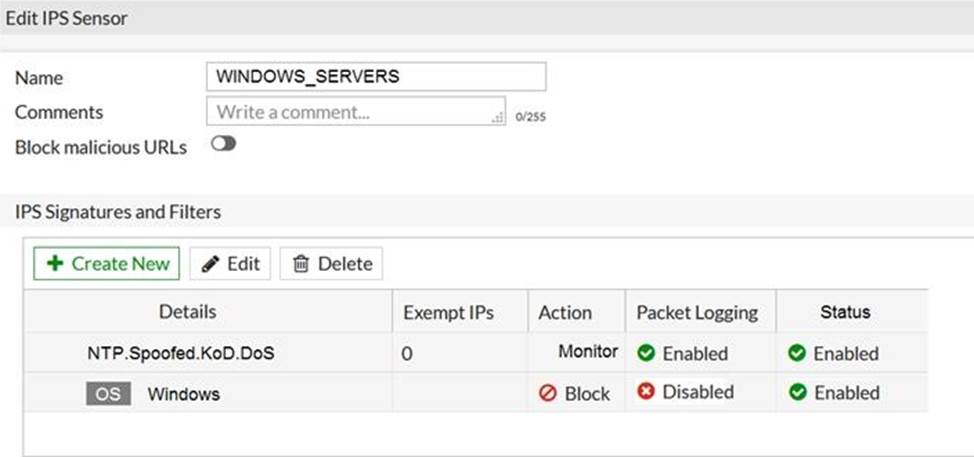Click the Monitor action in NTP row
This screenshot has height=457, width=974.
[x=588, y=352]
